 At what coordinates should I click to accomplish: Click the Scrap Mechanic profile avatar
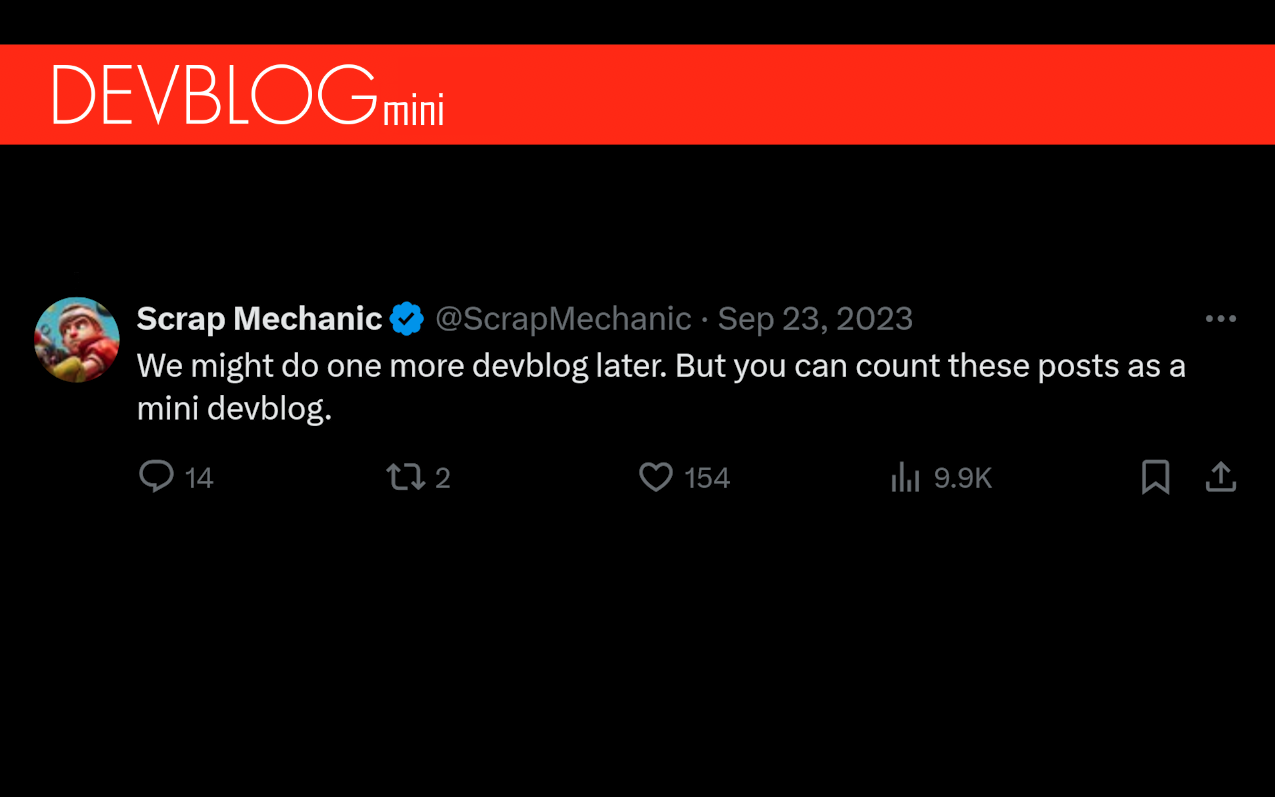point(77,340)
